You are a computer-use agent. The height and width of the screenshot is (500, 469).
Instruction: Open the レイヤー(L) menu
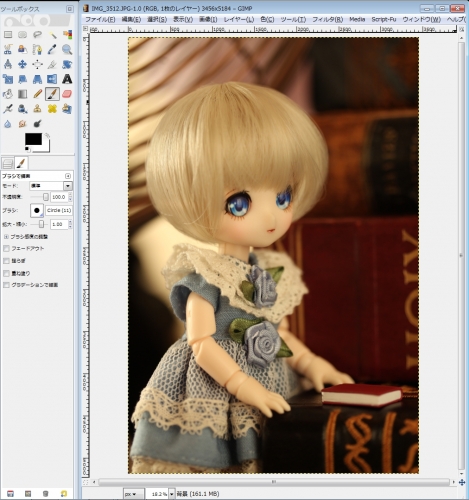tap(239, 19)
